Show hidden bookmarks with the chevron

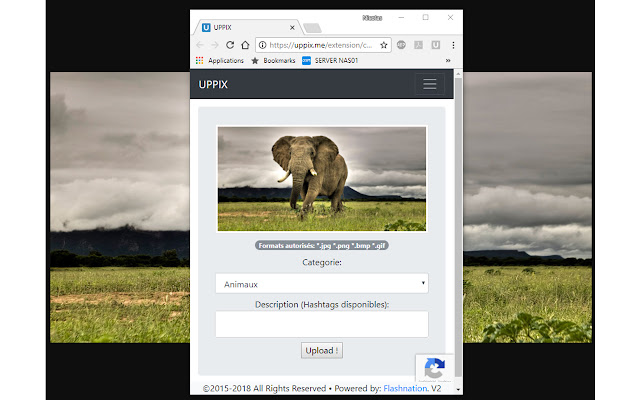448,60
